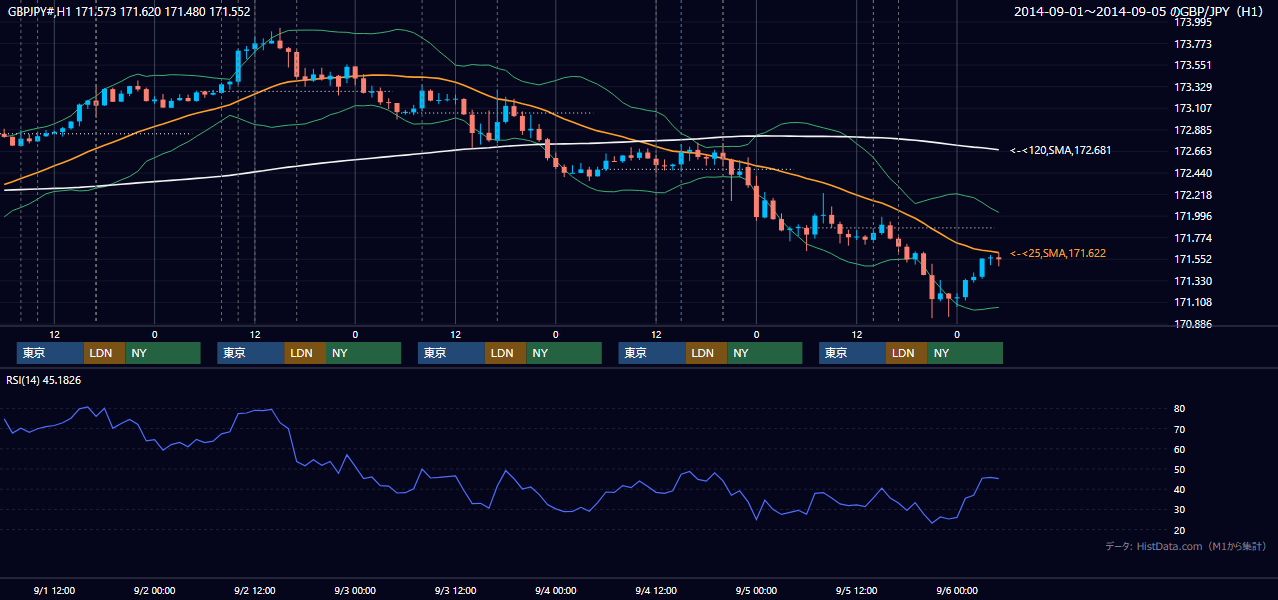1278x600 pixels.
Task: Click price axis value 171.552
Action: (1193, 259)
